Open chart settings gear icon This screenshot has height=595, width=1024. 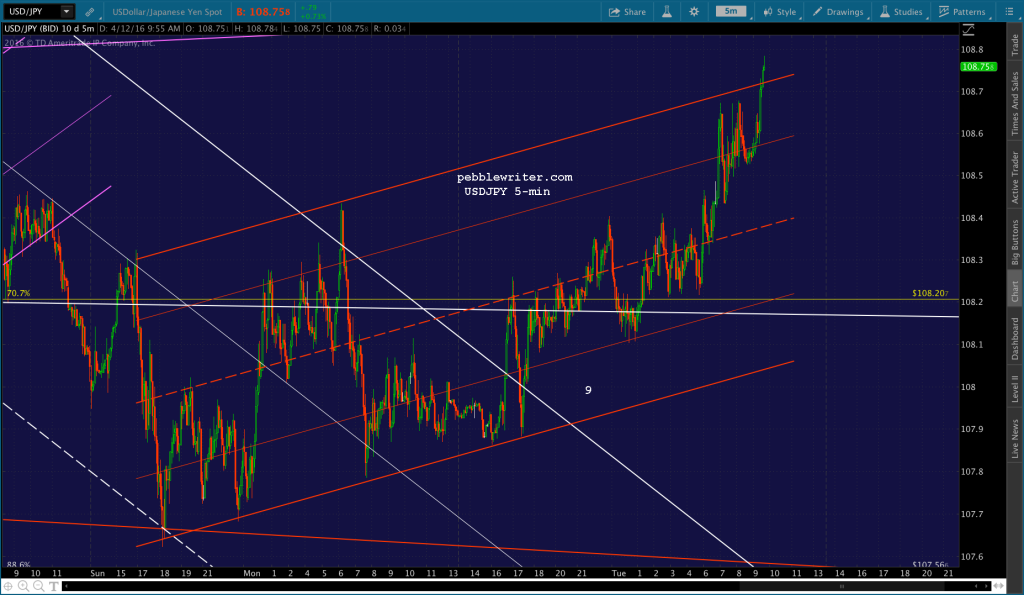point(694,12)
